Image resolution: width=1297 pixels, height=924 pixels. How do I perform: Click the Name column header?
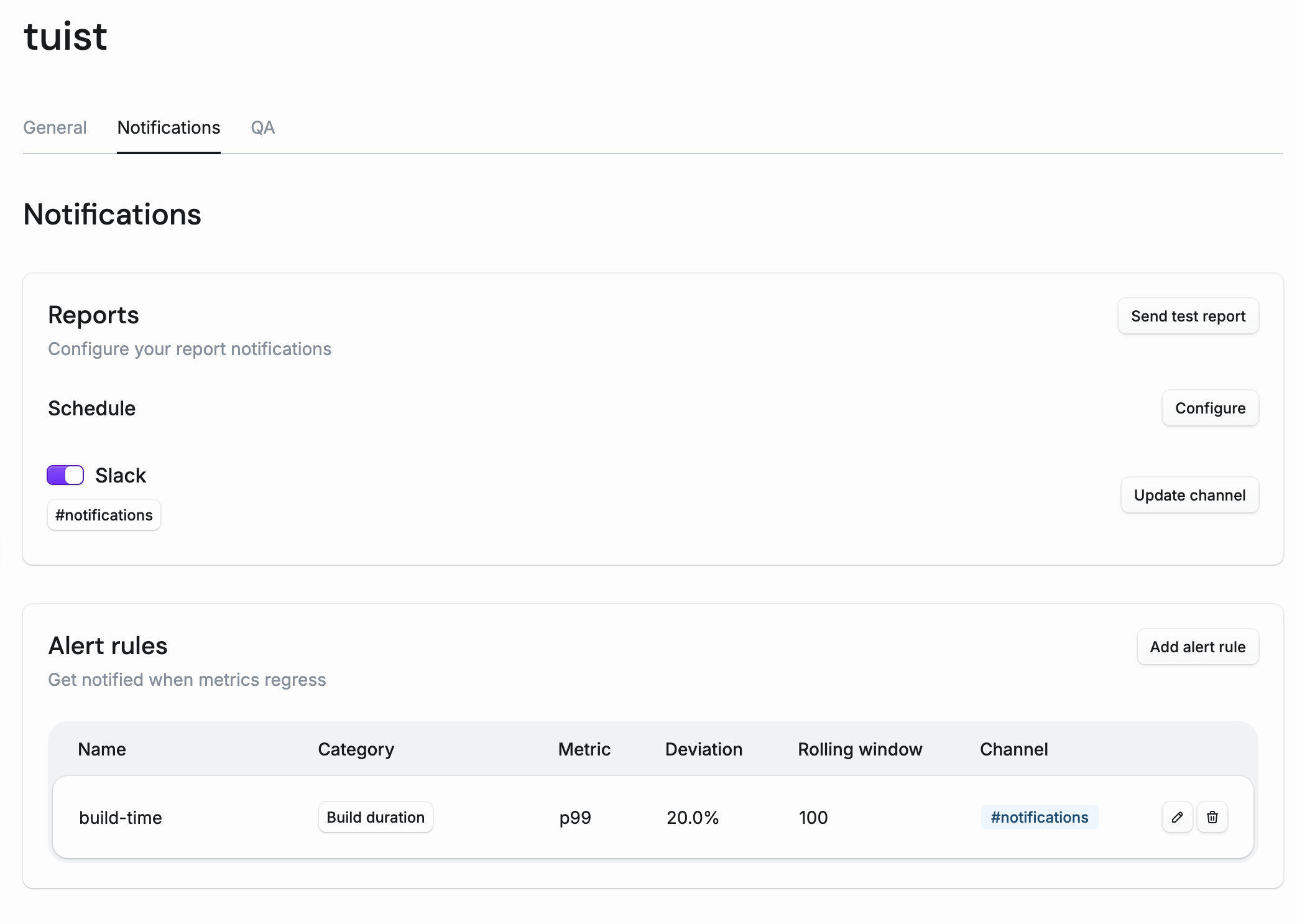[101, 749]
